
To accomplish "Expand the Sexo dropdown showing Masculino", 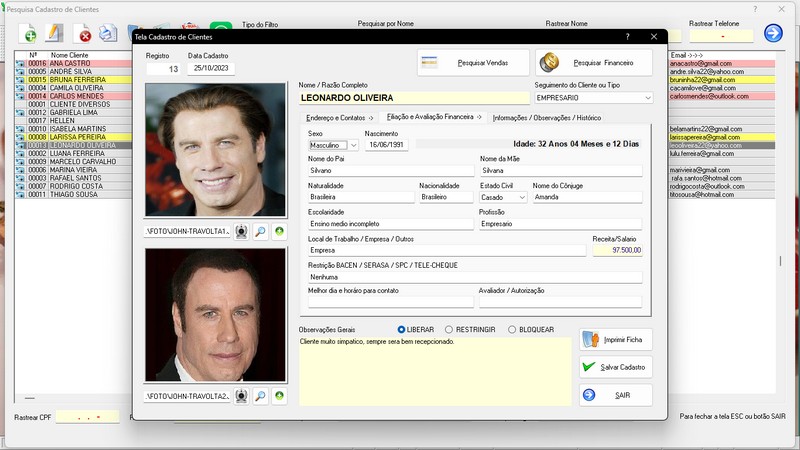I will pyautogui.click(x=353, y=145).
